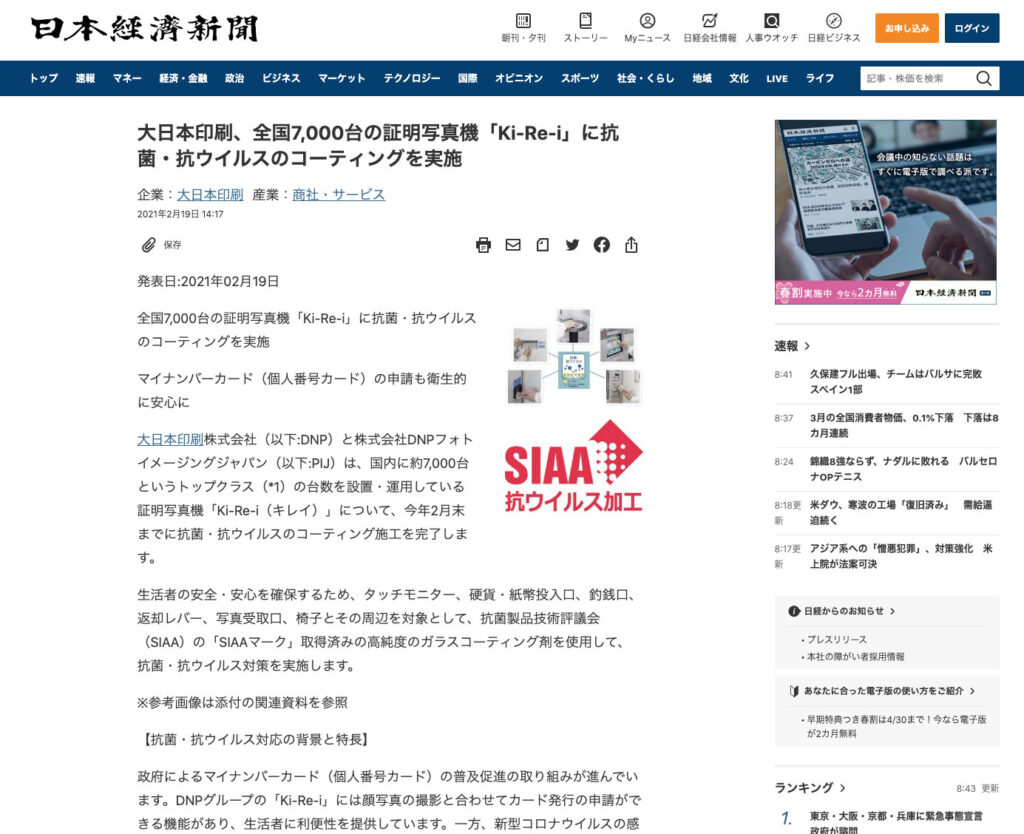1024x834 pixels.
Task: Select the line ※参考画像は添付の関連資料を参照
Action: point(242,703)
